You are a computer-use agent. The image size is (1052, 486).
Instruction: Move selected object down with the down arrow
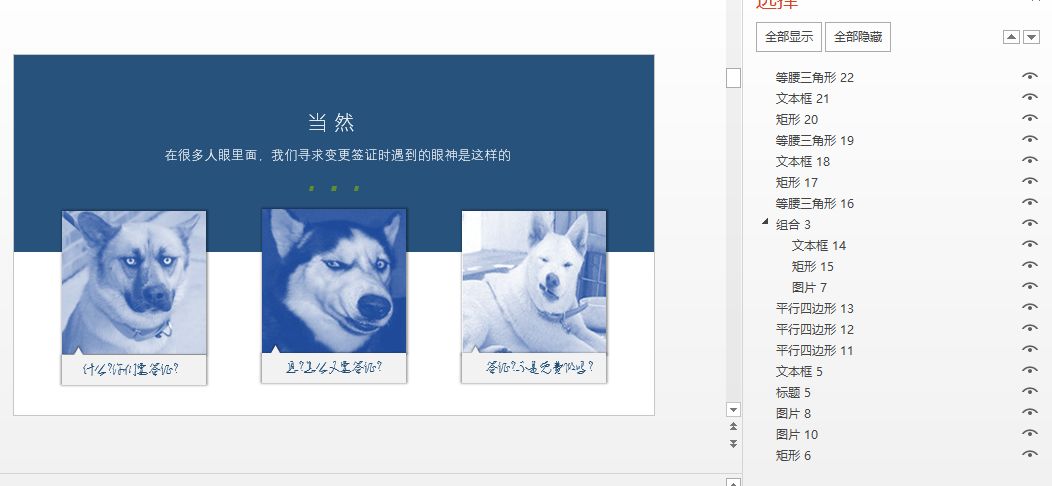[1031, 37]
